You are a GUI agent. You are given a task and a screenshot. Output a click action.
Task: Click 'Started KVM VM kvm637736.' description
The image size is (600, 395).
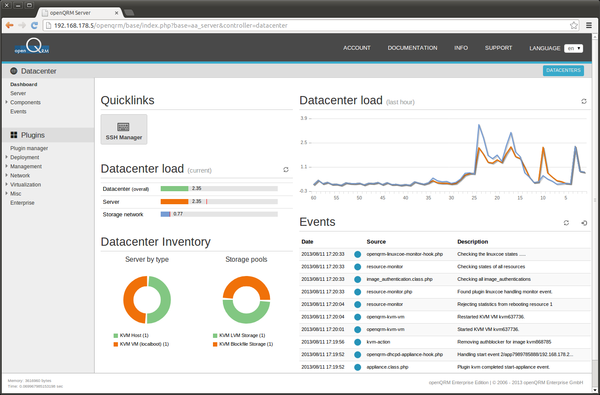click(488, 330)
